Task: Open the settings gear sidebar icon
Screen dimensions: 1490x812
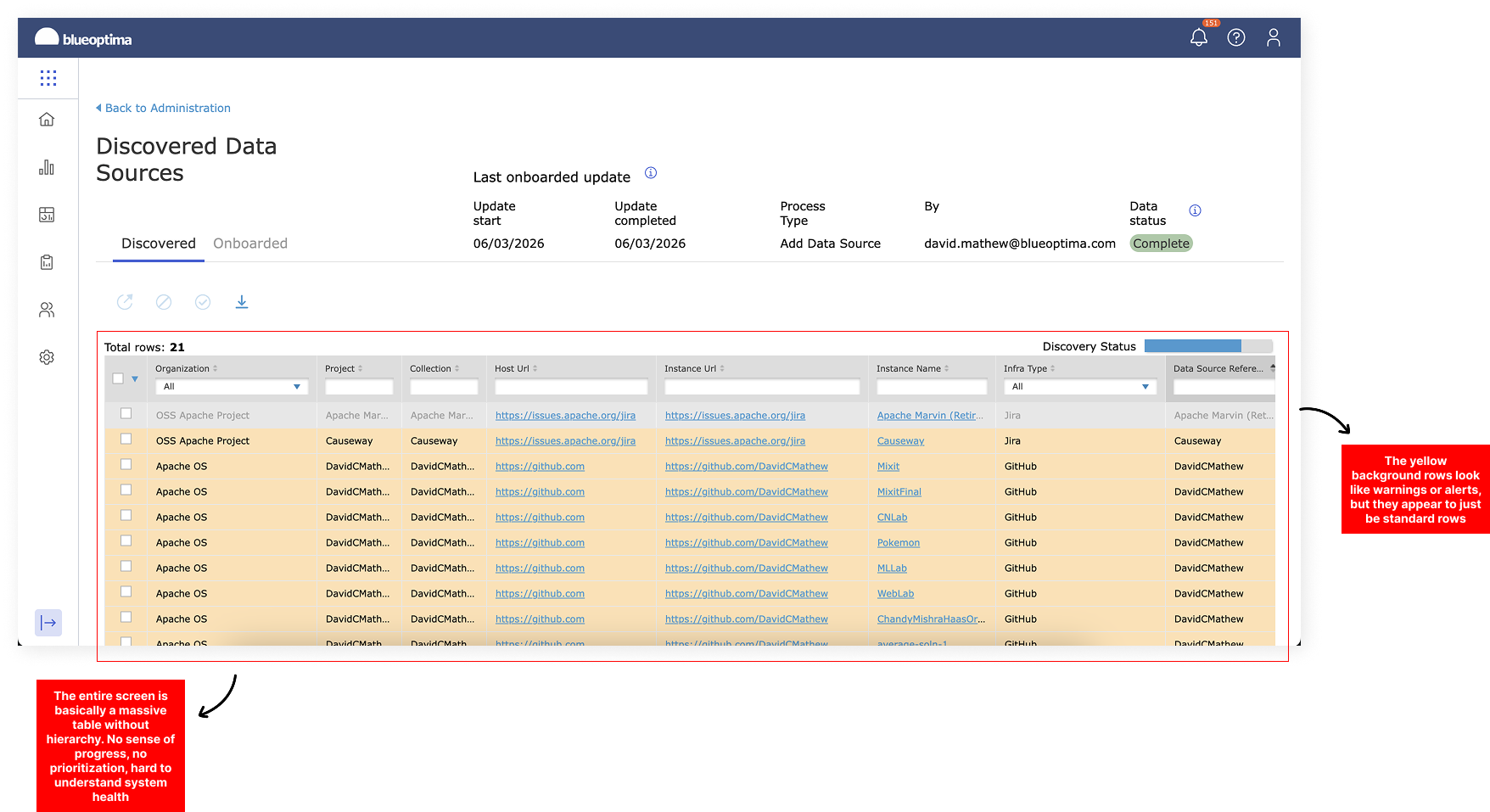Action: (x=47, y=357)
